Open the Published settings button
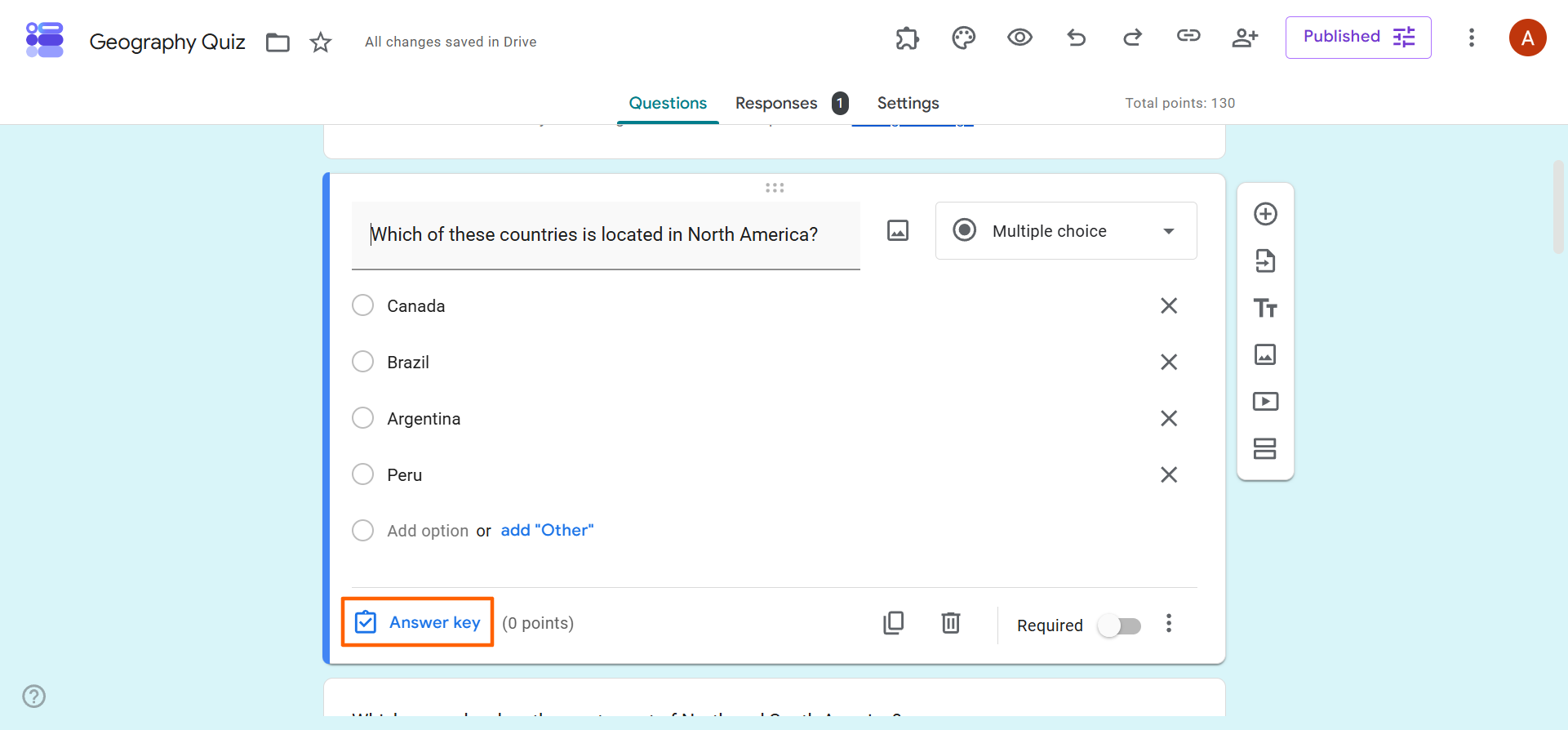 pos(1358,38)
